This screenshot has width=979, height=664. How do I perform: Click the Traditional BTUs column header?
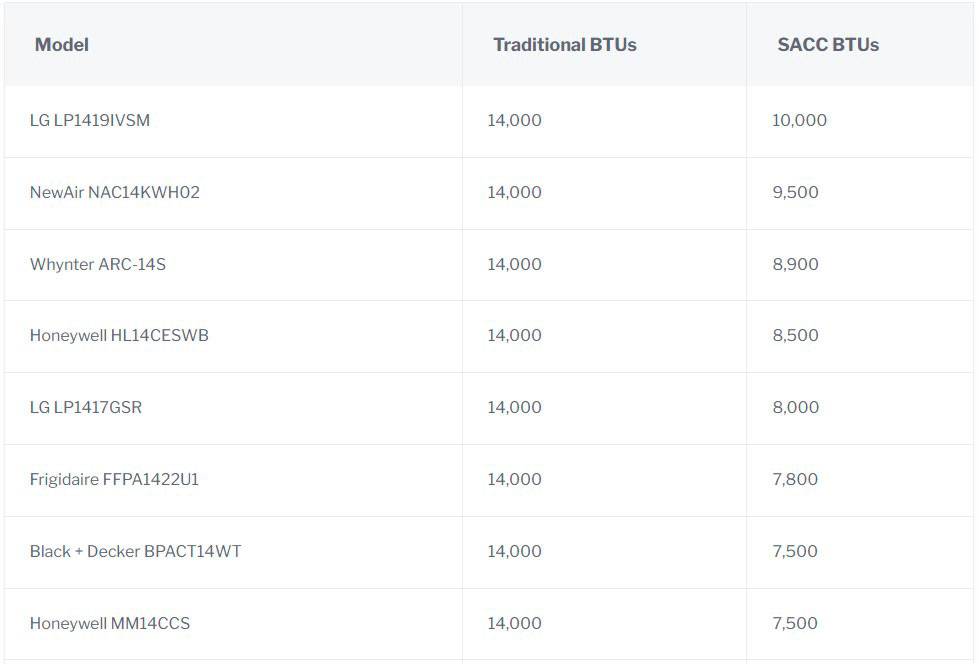click(x=564, y=45)
